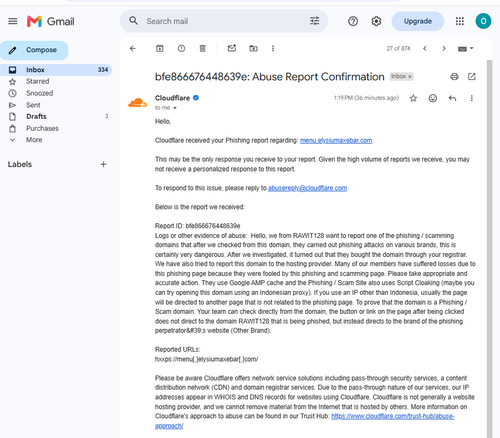Screen dimensions: 500x438
Task: Click the Cloudflare sender name
Action: click(x=172, y=98)
